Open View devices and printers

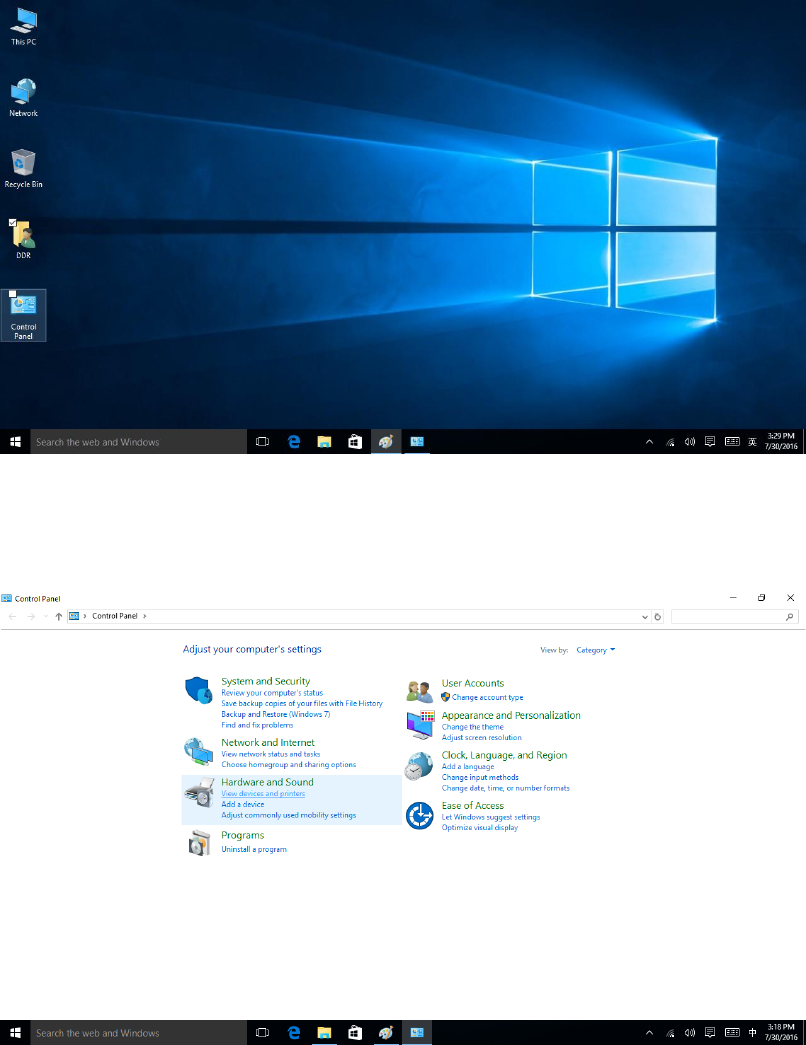coord(263,794)
